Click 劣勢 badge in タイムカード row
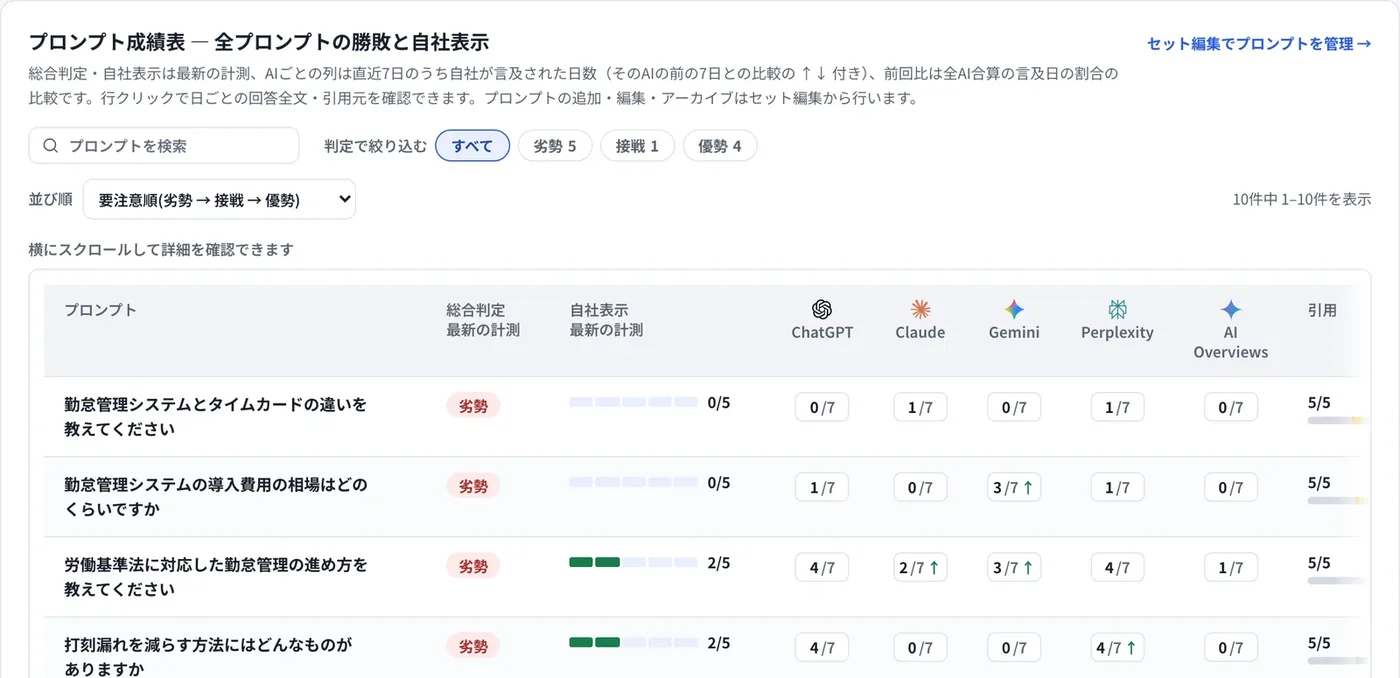 (473, 406)
